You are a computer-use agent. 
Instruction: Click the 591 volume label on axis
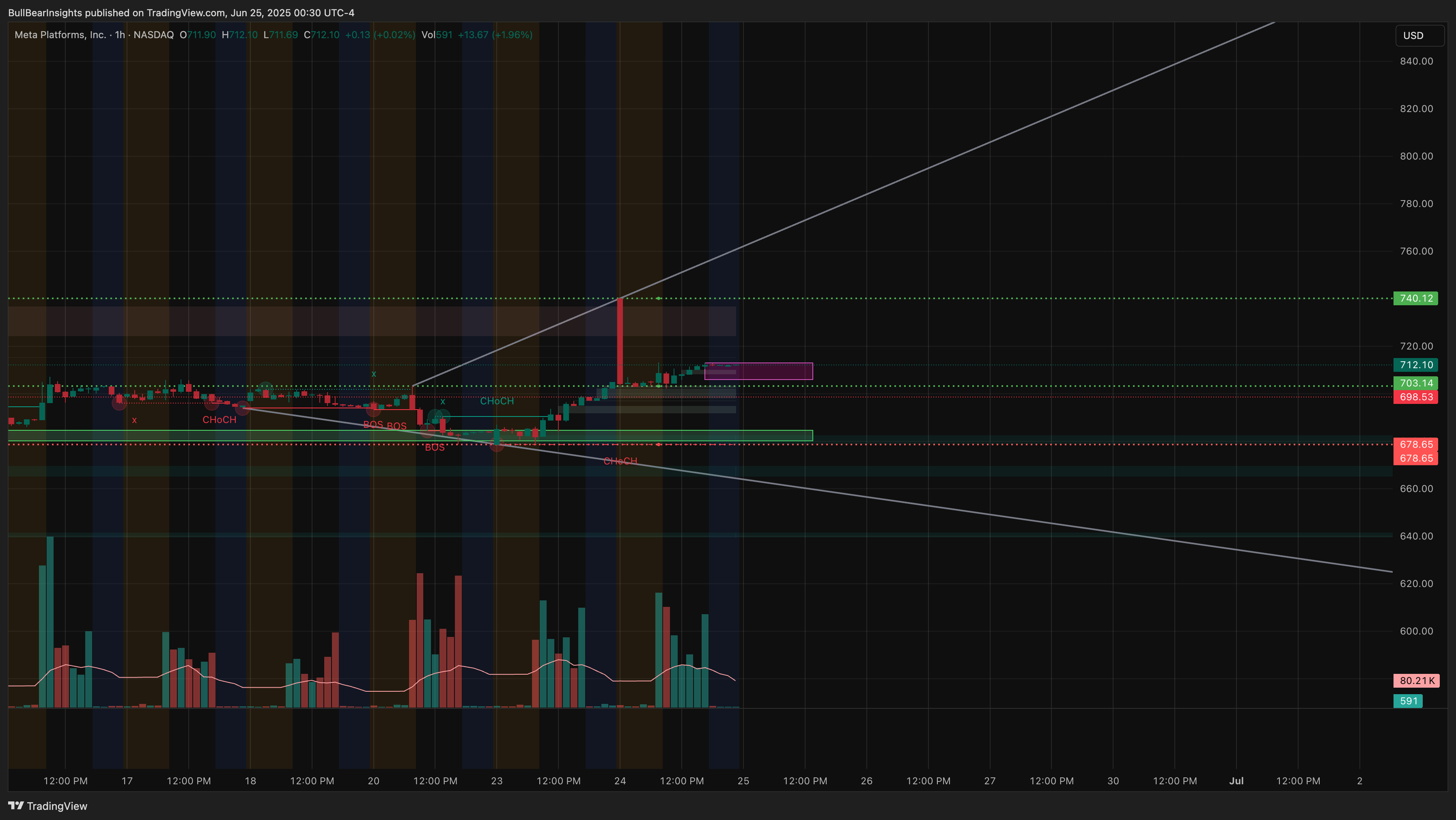coord(1408,701)
